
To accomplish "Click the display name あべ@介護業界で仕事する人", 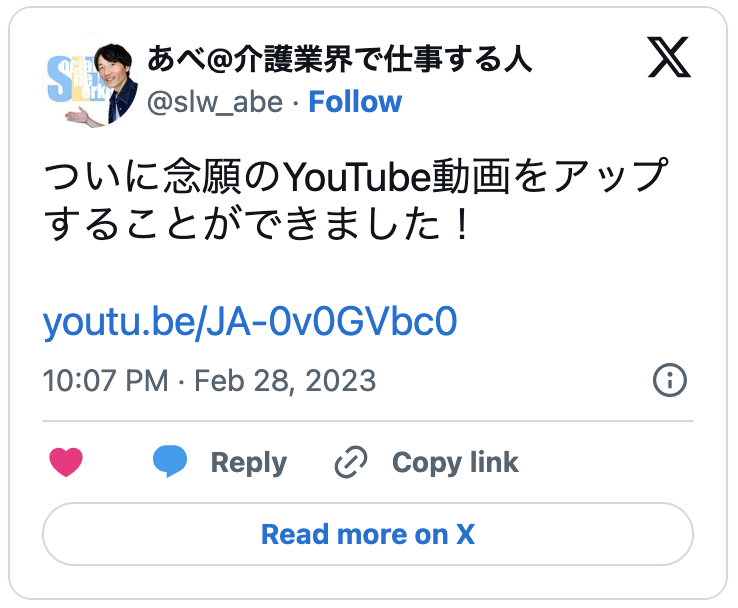I will click(340, 60).
